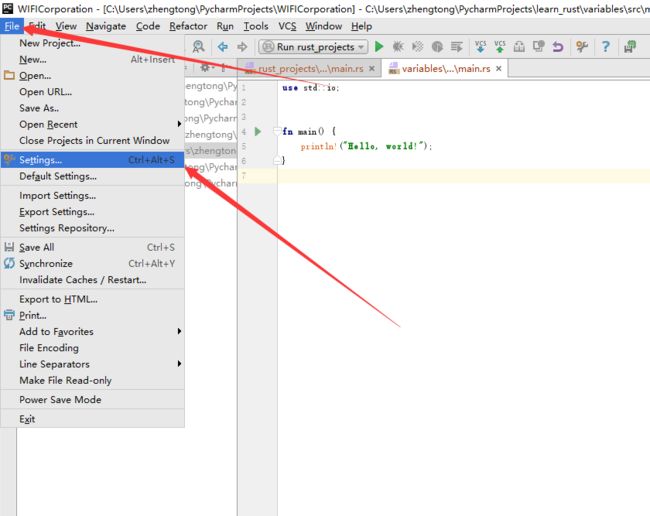Click File in the menu bar
The height and width of the screenshot is (516, 650).
tap(12, 26)
